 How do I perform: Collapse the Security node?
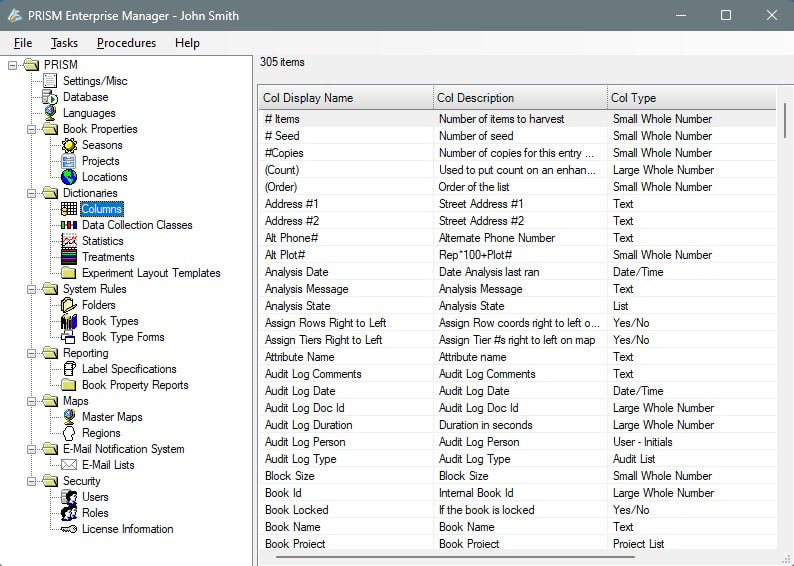31,481
